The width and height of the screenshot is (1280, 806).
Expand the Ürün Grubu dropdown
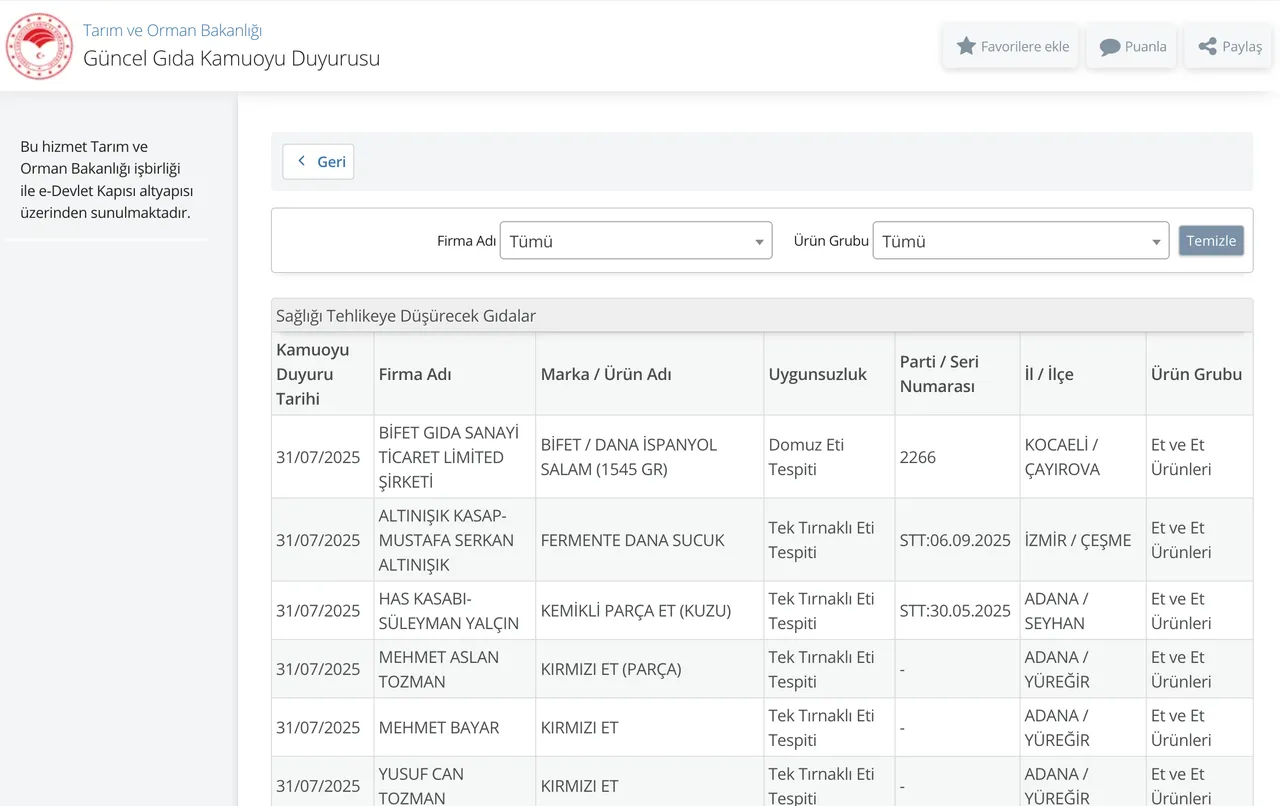1020,241
